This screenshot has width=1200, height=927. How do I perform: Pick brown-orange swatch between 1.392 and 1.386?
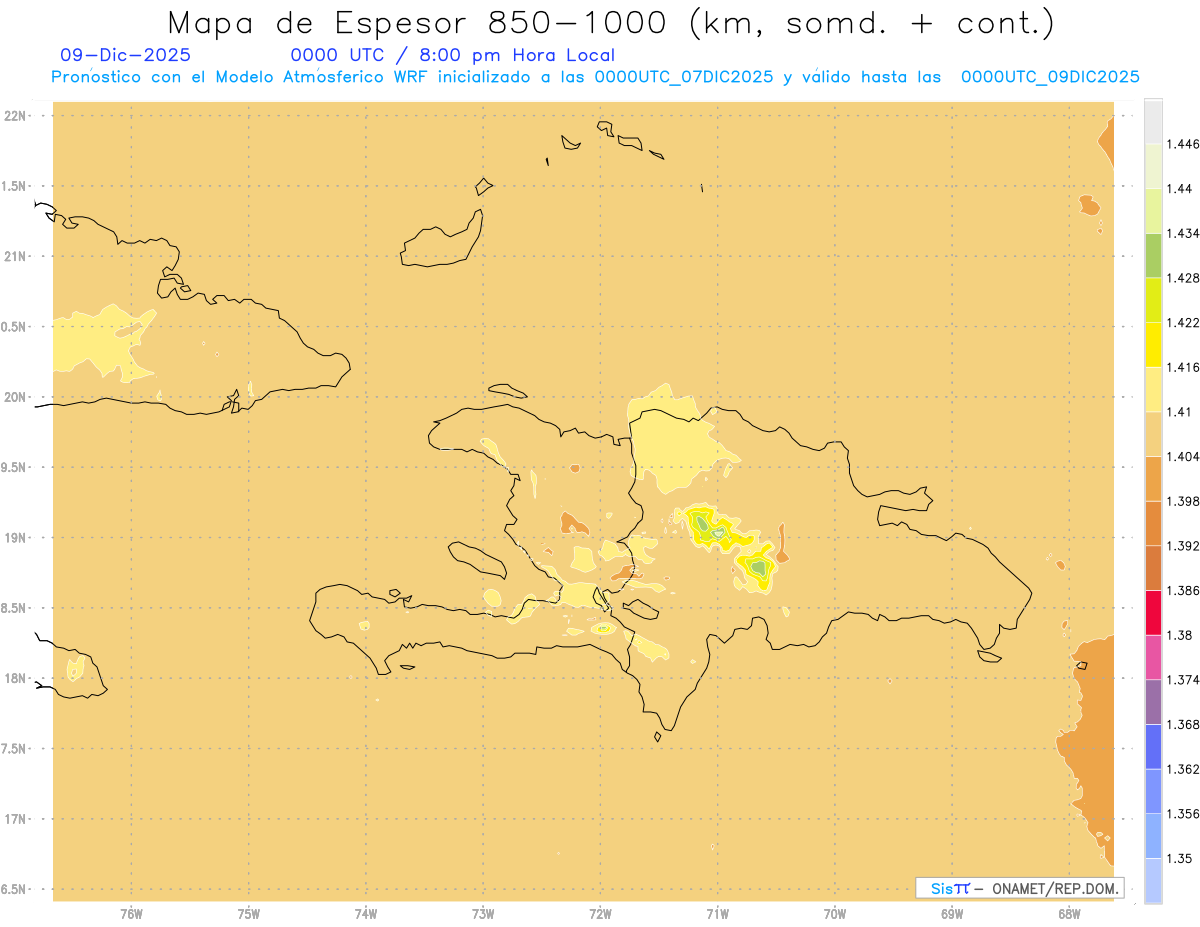click(x=1153, y=568)
